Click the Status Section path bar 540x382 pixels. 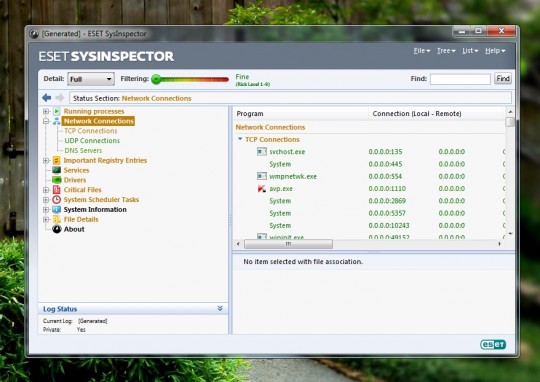coord(290,98)
